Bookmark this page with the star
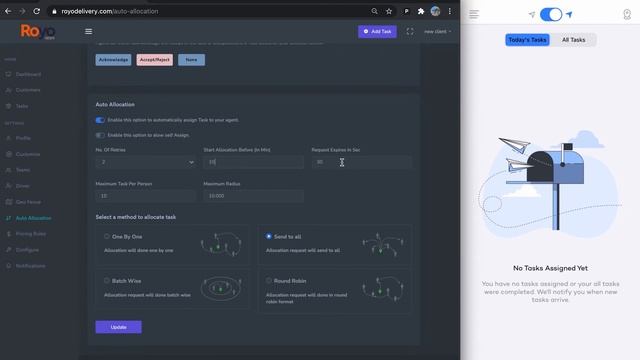This screenshot has width=640, height=360. click(389, 11)
